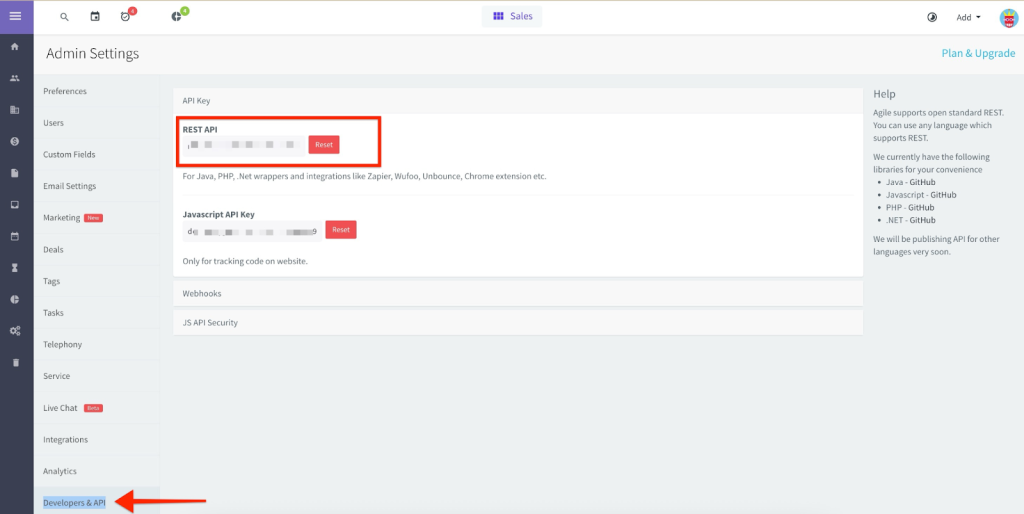Viewport: 1024px width, 514px height.
Task: Reset the Javascript API Key
Action: click(341, 230)
